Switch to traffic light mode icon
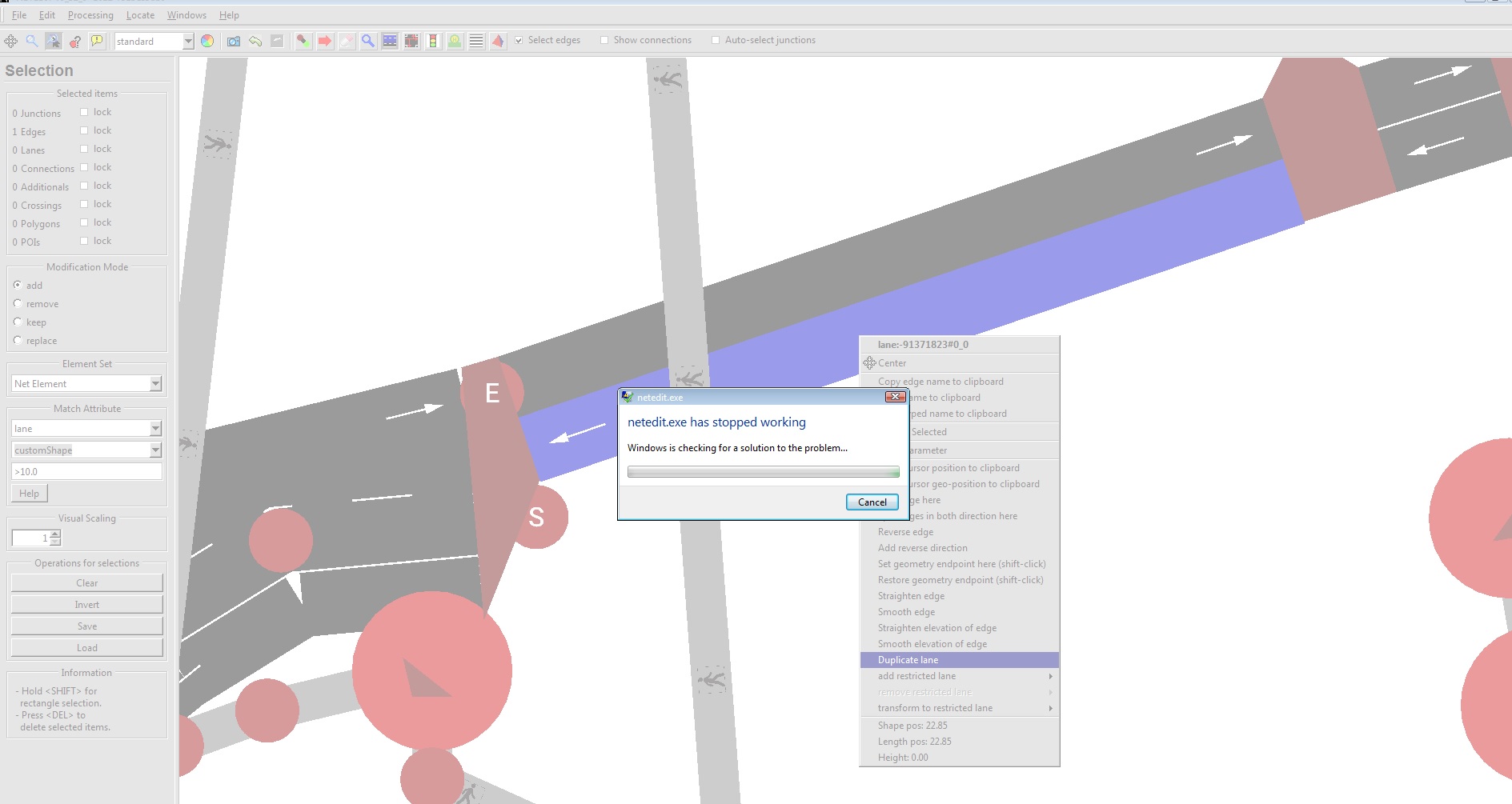This screenshot has width=1512, height=804. 433,41
